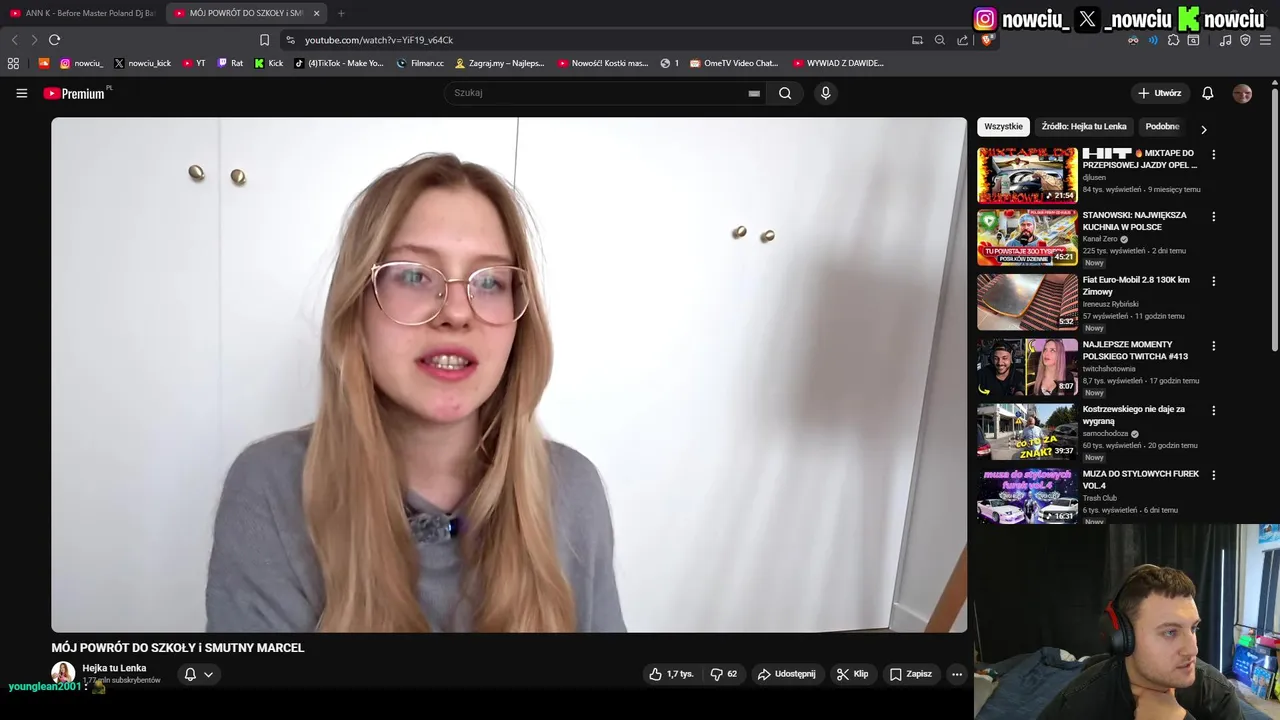Open browser zoom magnifier icon in address bar
This screenshot has width=1280, height=720.
940,40
